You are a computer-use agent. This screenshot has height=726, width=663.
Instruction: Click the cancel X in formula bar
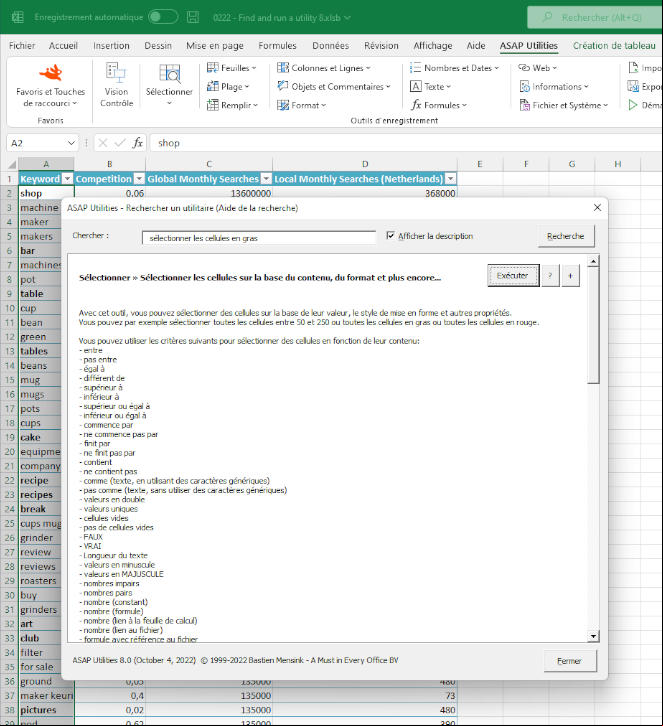(103, 143)
